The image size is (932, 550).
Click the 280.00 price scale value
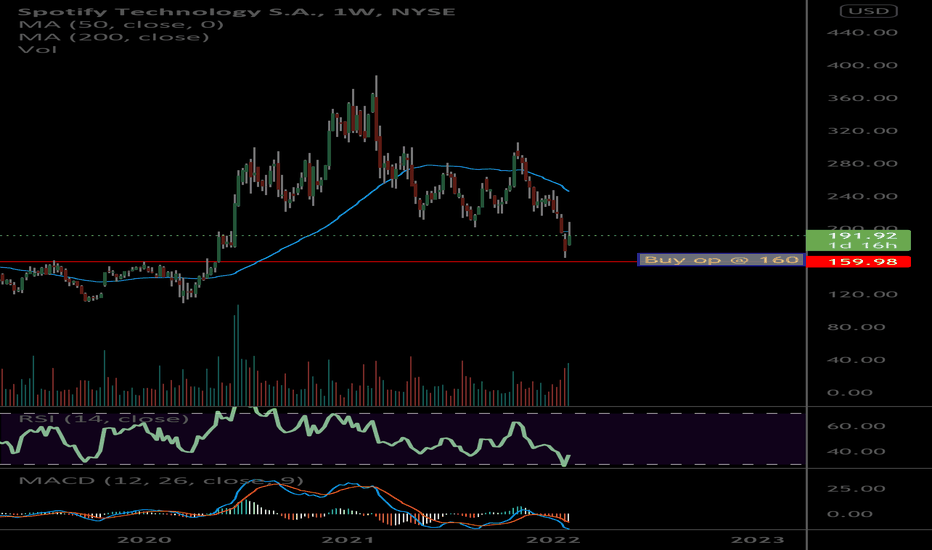(862, 163)
